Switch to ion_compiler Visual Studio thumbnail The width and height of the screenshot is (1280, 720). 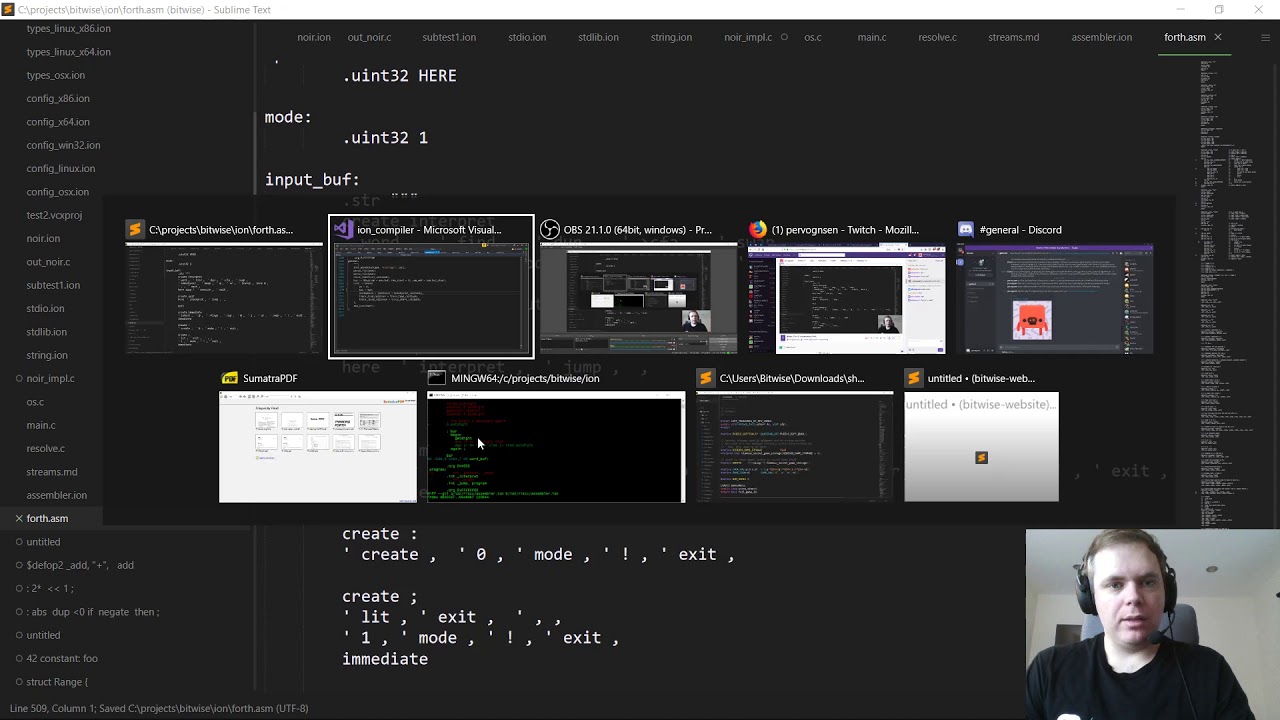tap(431, 299)
